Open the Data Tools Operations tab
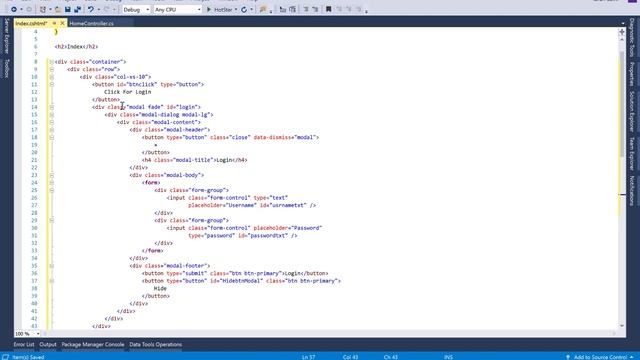The width and height of the screenshot is (640, 360). point(156,344)
